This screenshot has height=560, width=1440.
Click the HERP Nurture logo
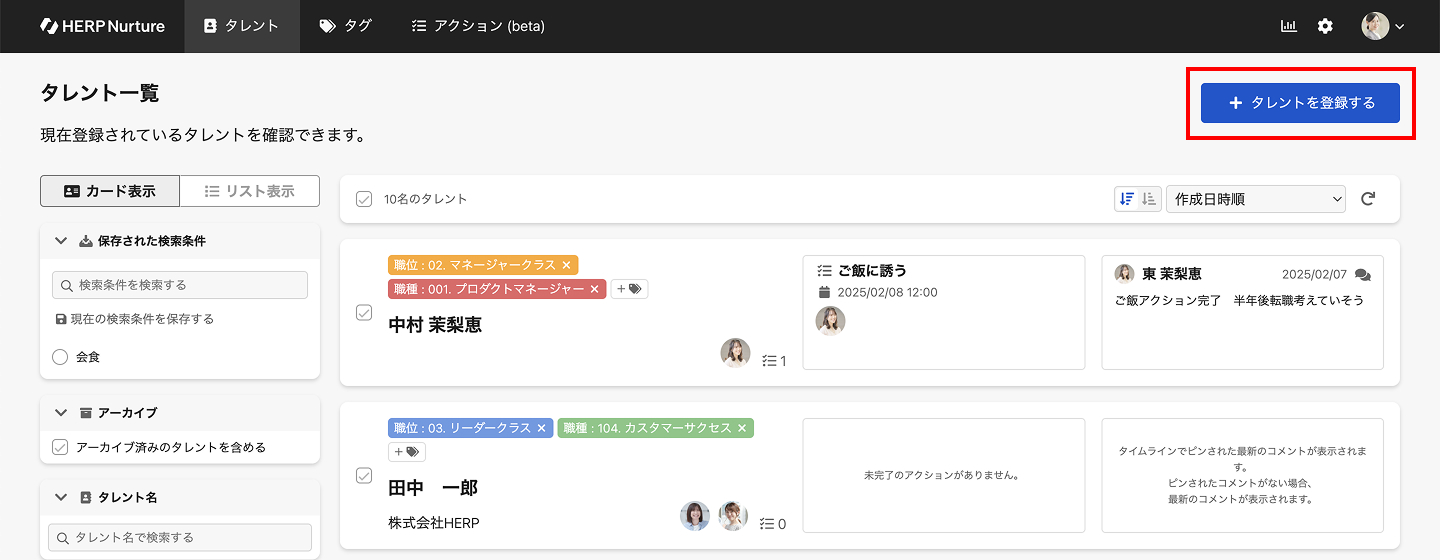102,26
